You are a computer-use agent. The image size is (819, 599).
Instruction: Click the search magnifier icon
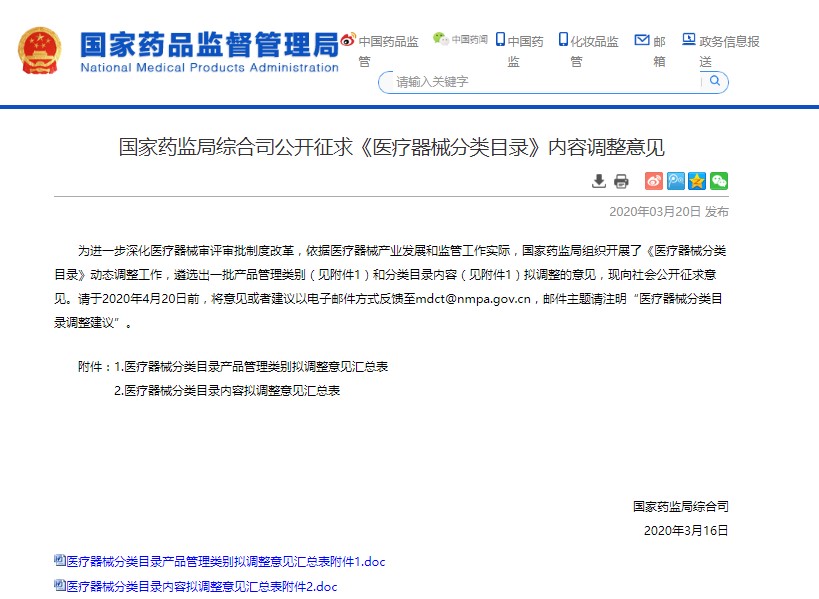coord(716,81)
